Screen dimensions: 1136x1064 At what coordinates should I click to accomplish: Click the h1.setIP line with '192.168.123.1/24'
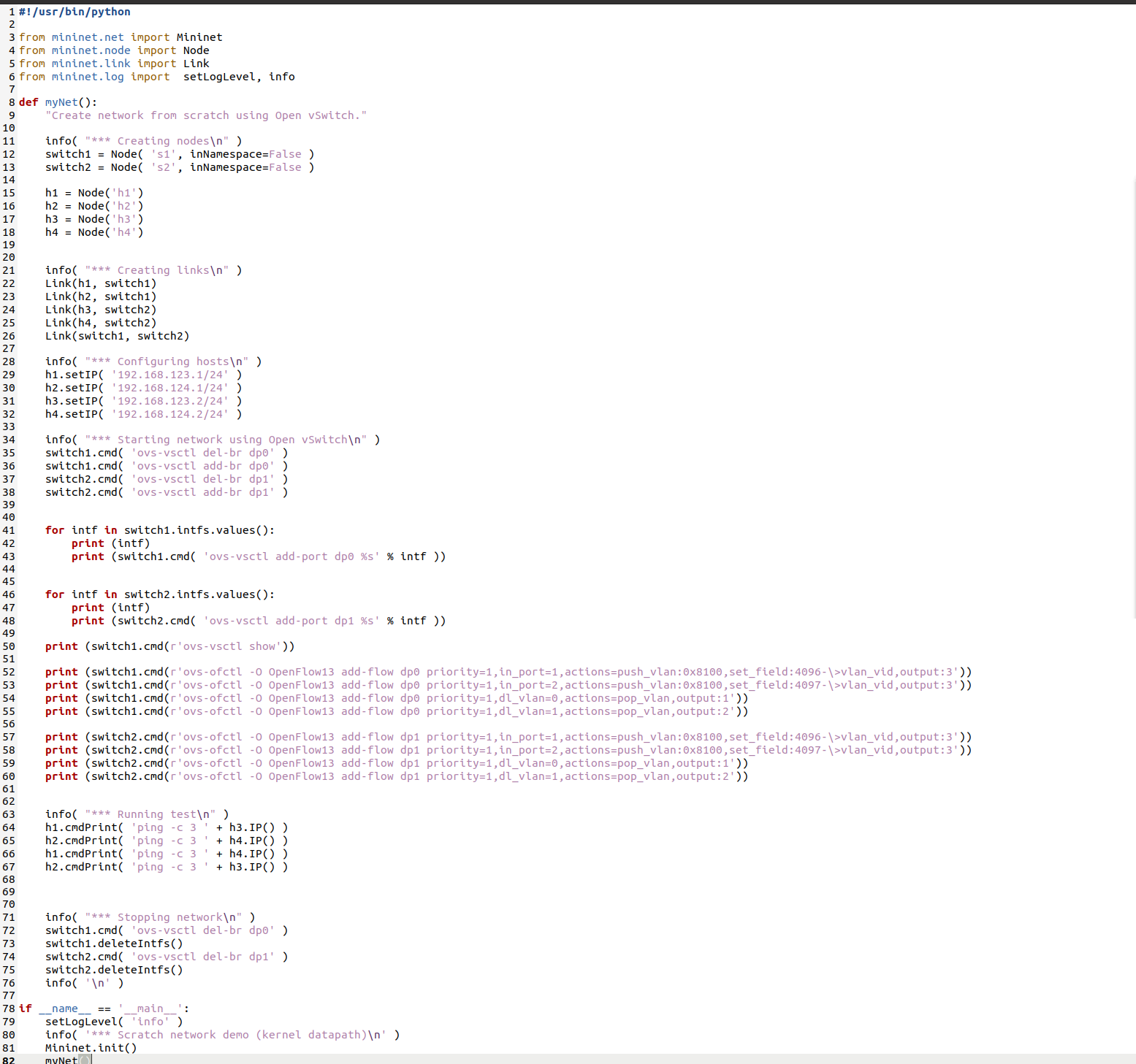click(x=143, y=375)
